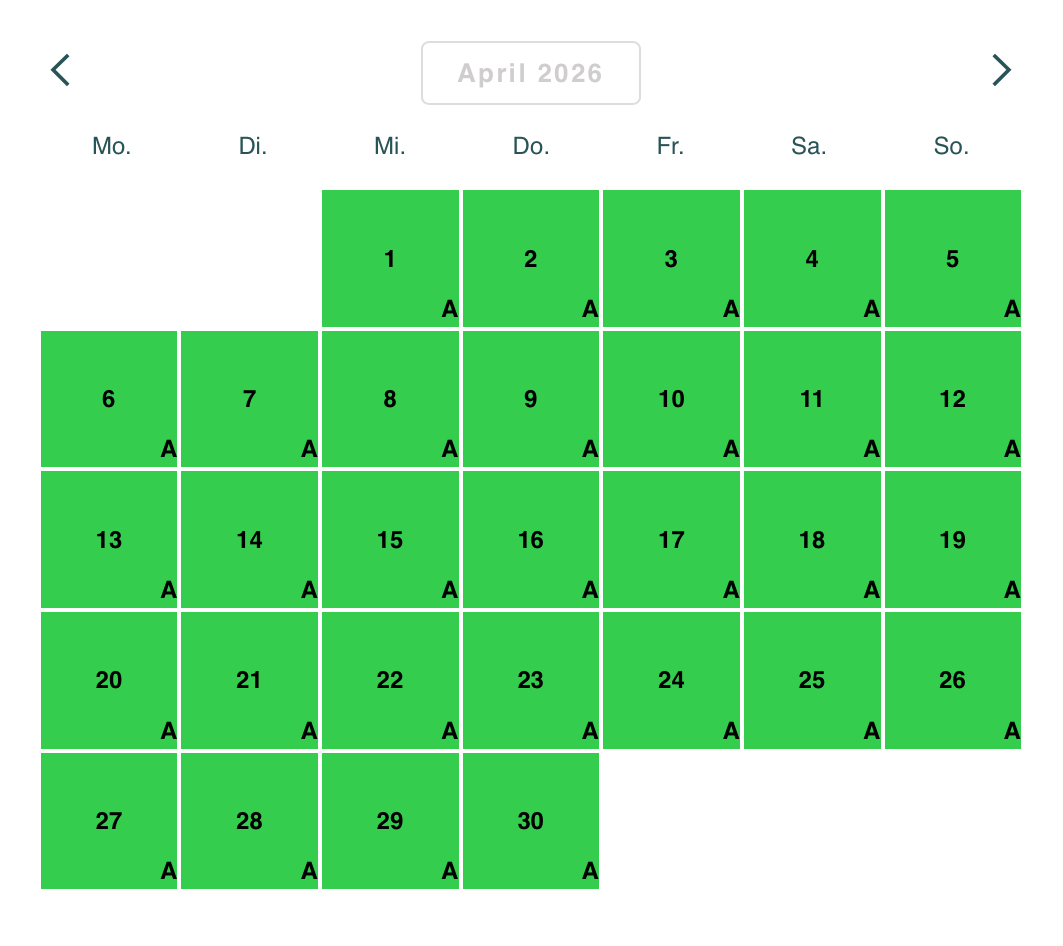Viewport: 1063px width, 946px height.
Task: Choose Saturday April 11
Action: 811,399
